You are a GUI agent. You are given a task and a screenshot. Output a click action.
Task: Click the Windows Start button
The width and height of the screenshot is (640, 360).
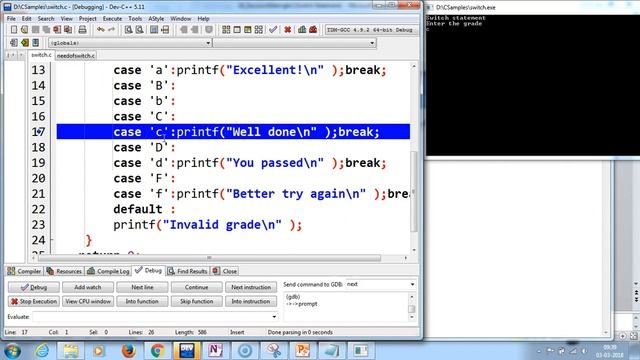click(x=12, y=351)
